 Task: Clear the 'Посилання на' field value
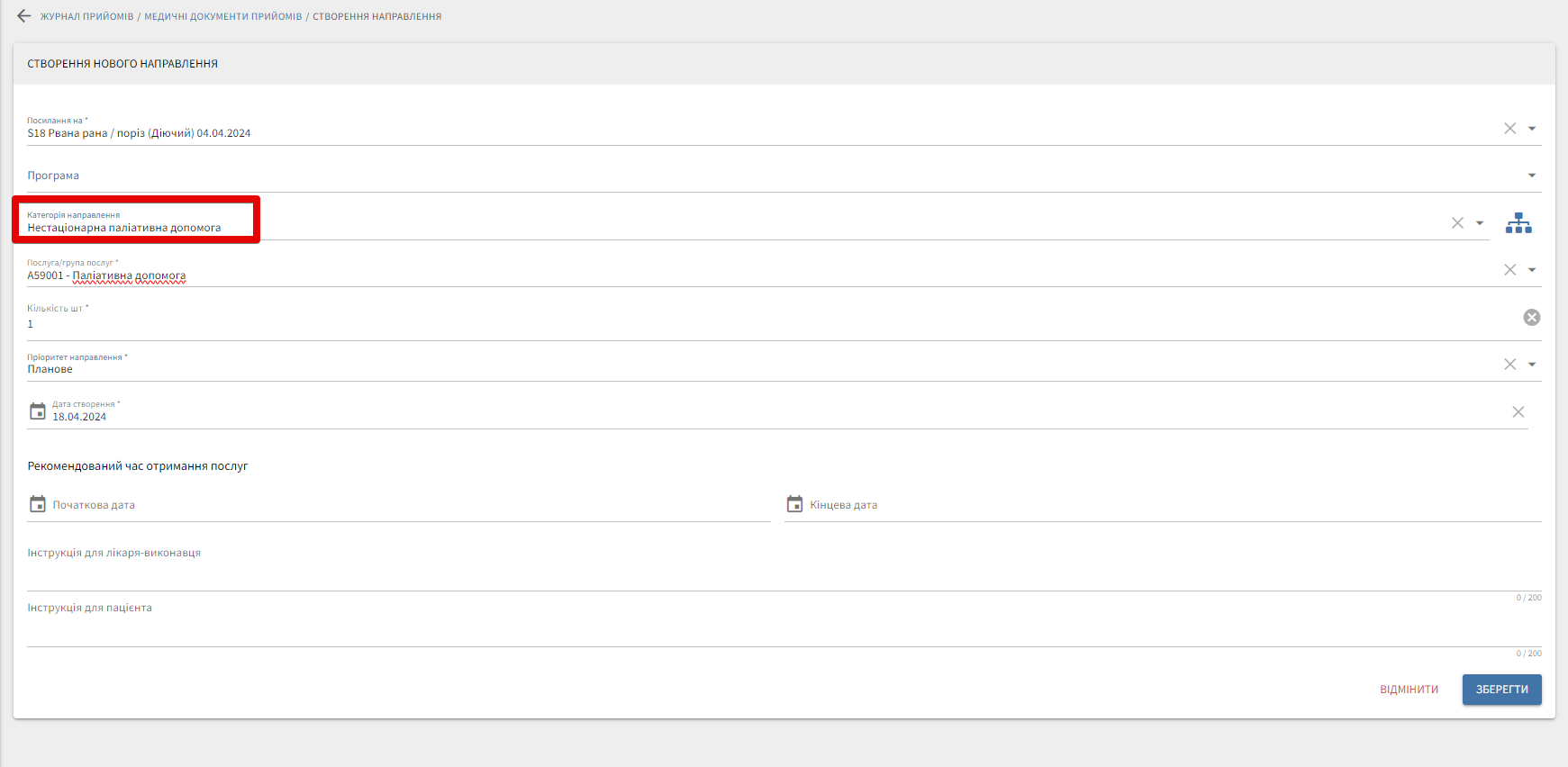pos(1510,129)
